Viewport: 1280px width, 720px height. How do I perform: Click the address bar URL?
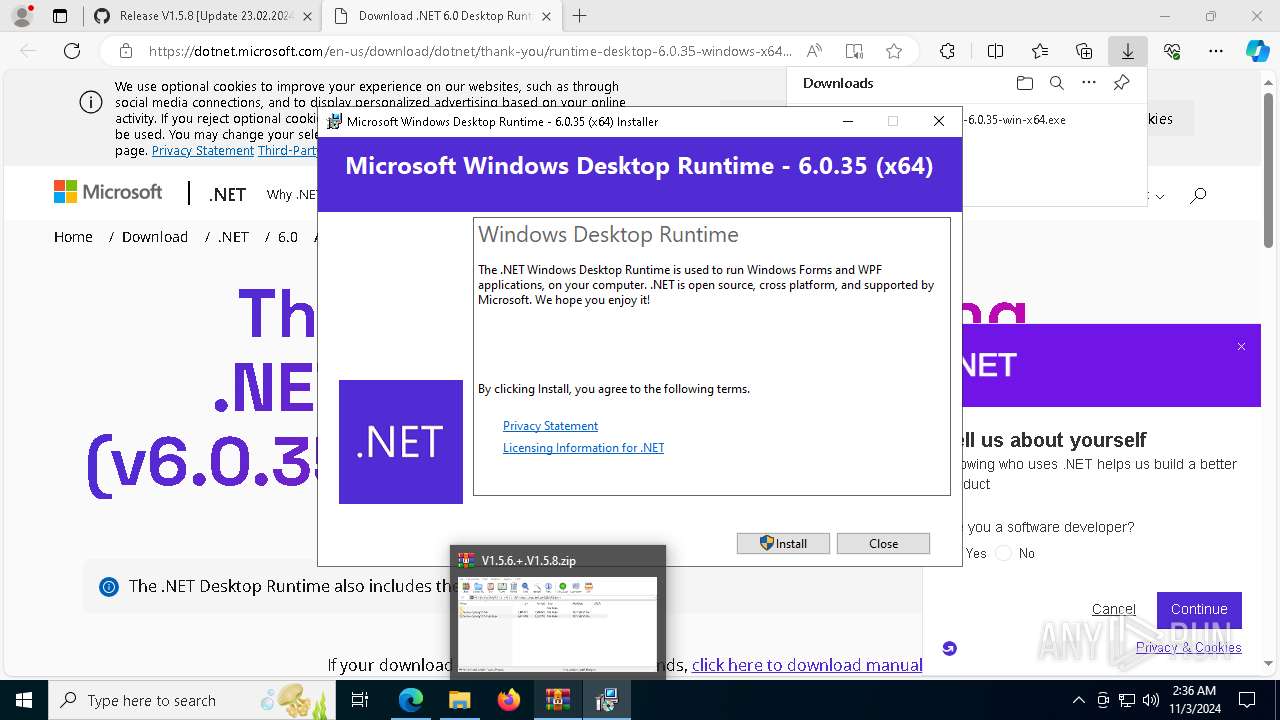pos(470,51)
